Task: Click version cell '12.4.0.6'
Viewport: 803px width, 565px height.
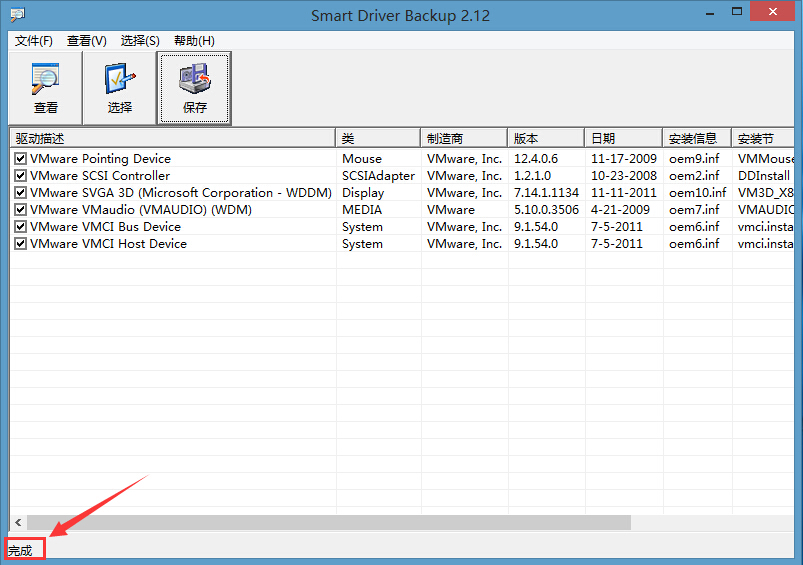Action: (536, 159)
